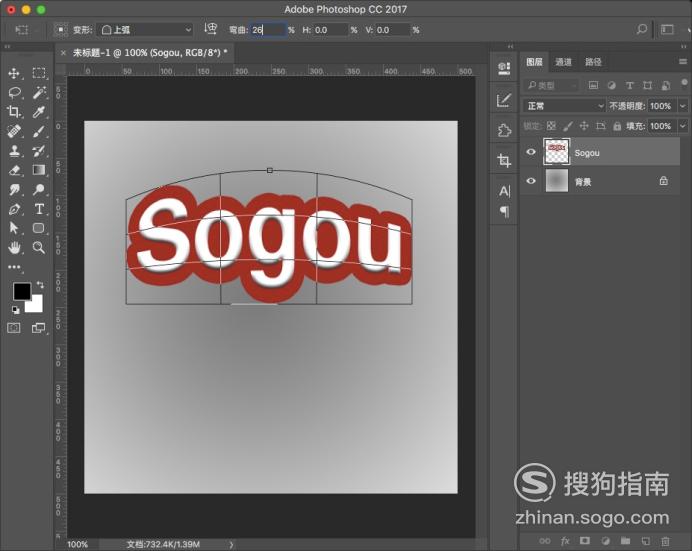Swap foreground and background colors

[40, 285]
